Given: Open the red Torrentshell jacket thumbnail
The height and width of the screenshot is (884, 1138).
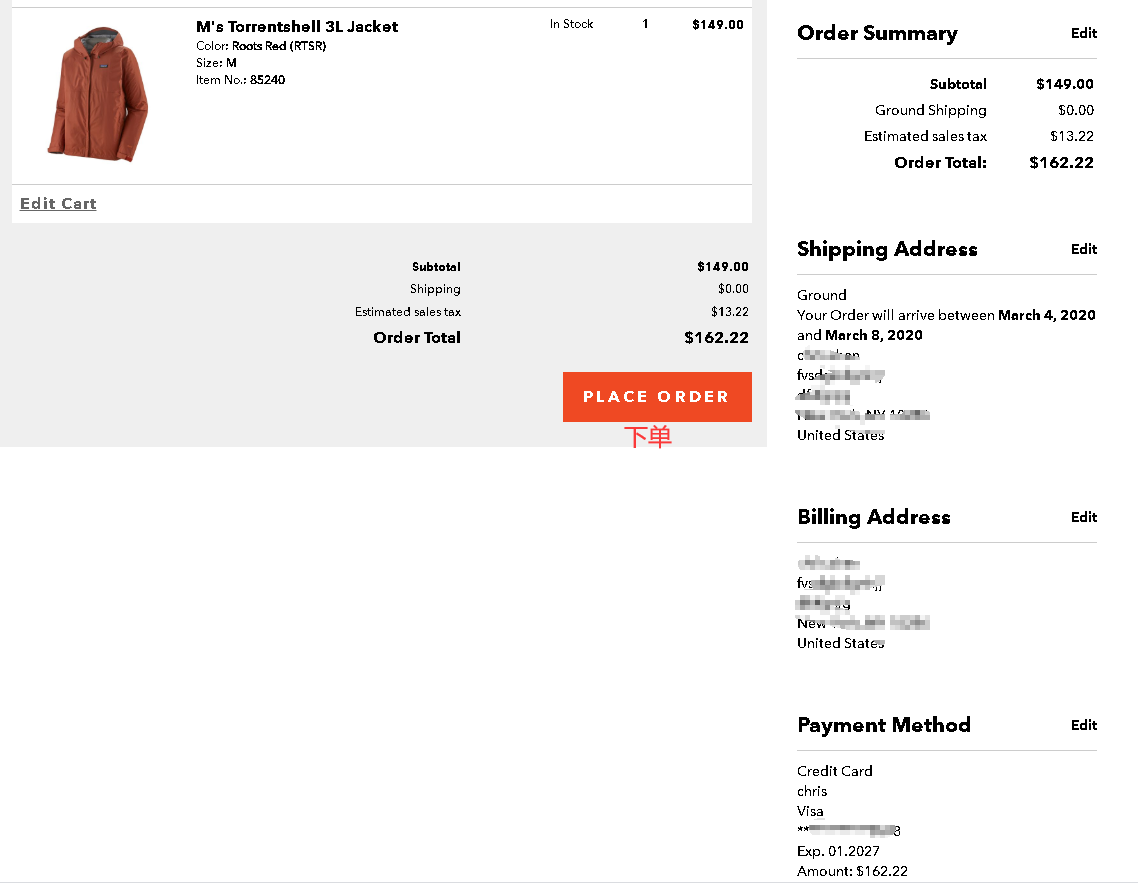Looking at the screenshot, I should 98,94.
